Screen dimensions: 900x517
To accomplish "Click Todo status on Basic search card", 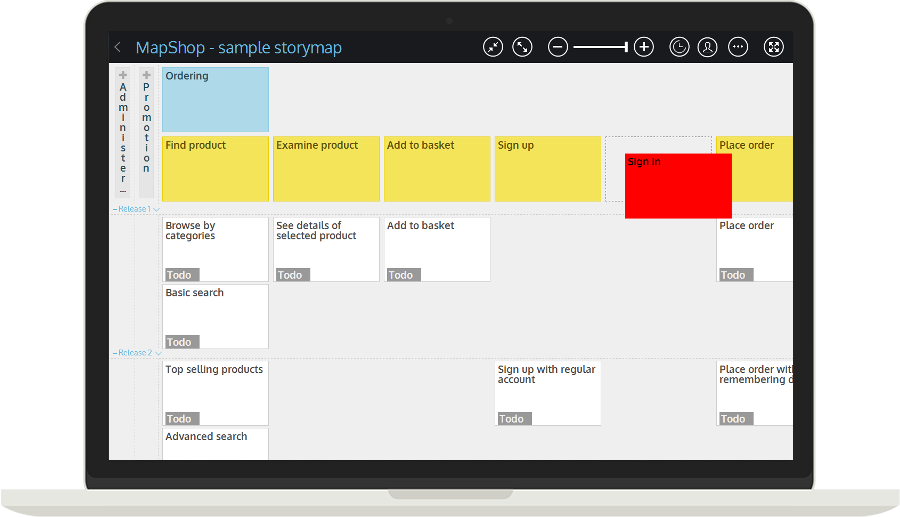I will point(180,342).
